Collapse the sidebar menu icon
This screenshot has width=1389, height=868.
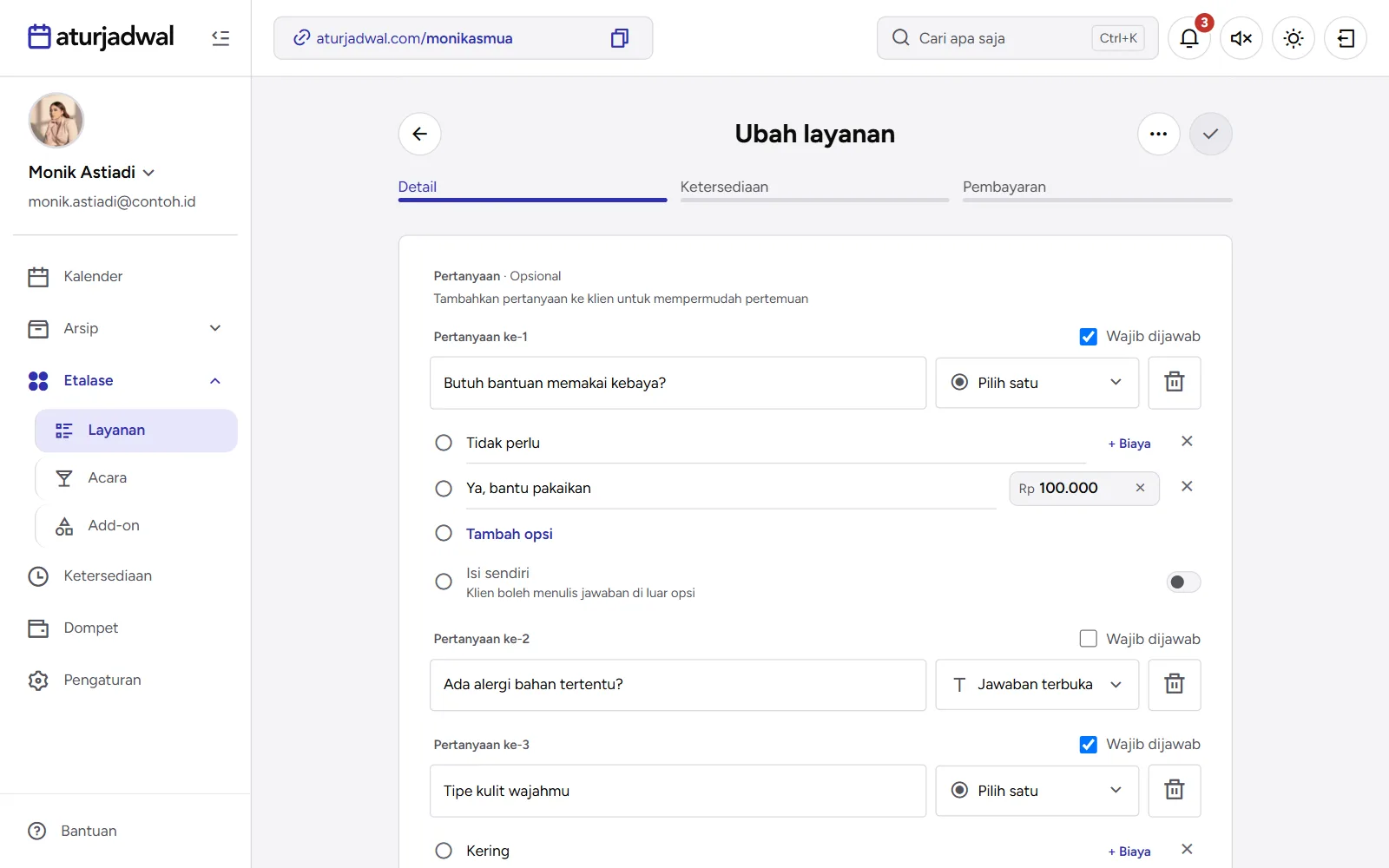coord(221,38)
